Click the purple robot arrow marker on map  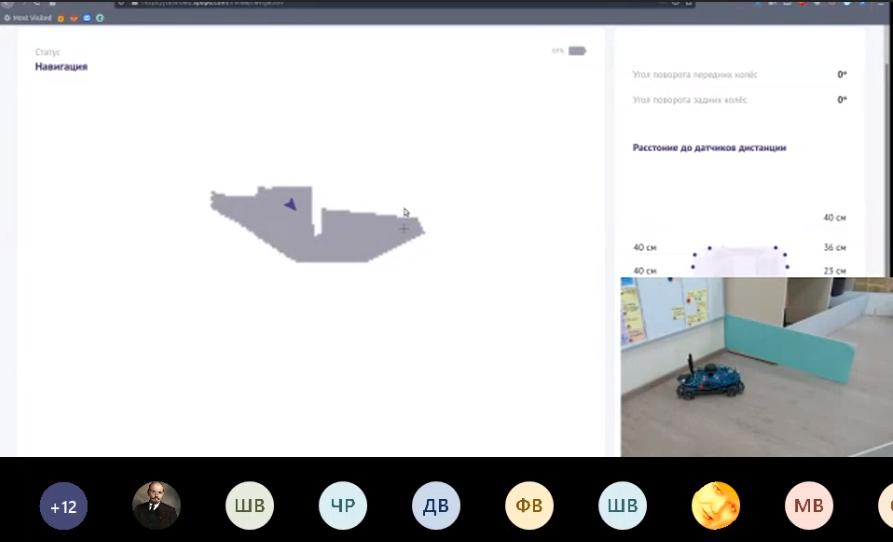click(291, 204)
